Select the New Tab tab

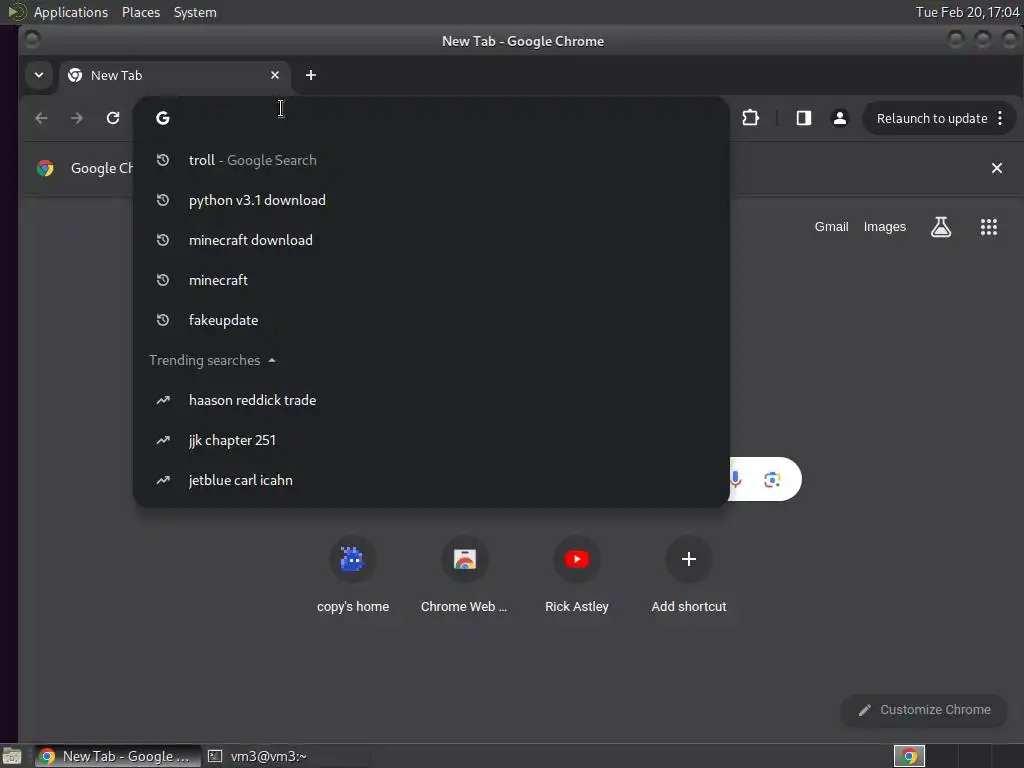tap(173, 75)
